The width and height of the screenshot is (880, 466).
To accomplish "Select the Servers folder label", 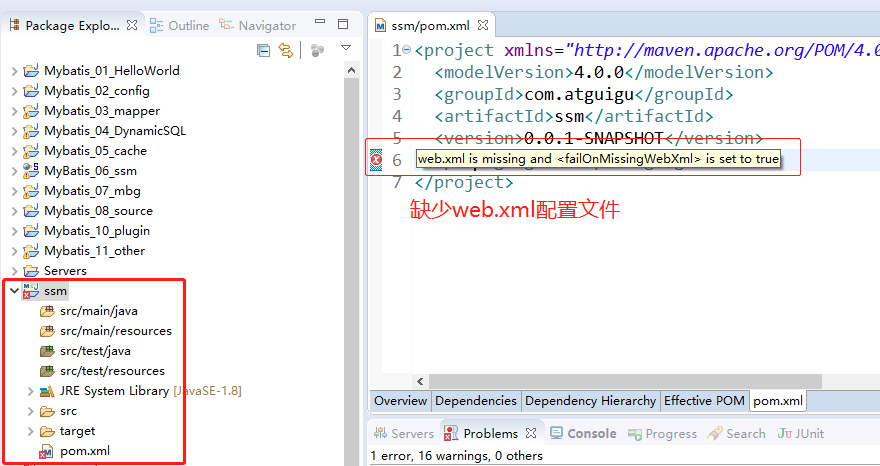I will [65, 271].
